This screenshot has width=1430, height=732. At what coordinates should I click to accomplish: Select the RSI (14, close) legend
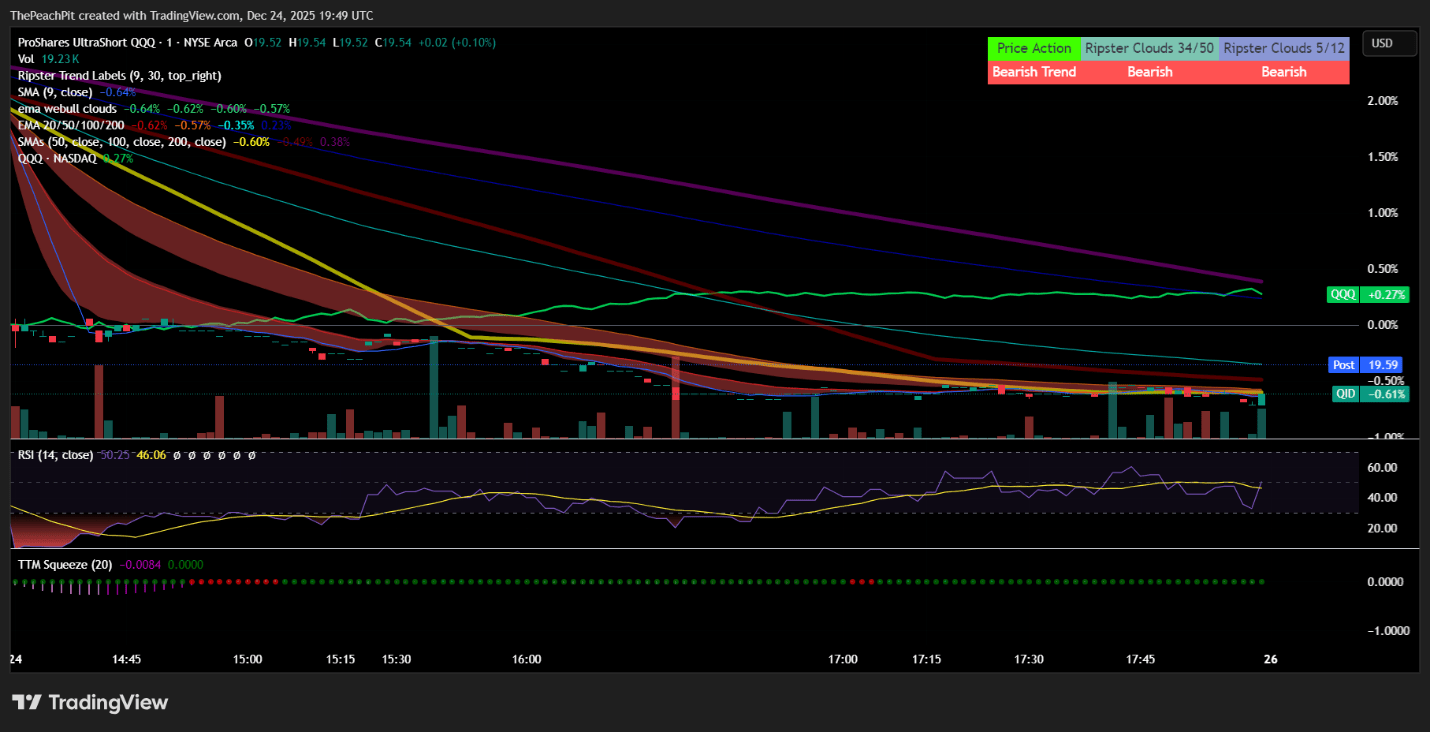click(x=55, y=455)
